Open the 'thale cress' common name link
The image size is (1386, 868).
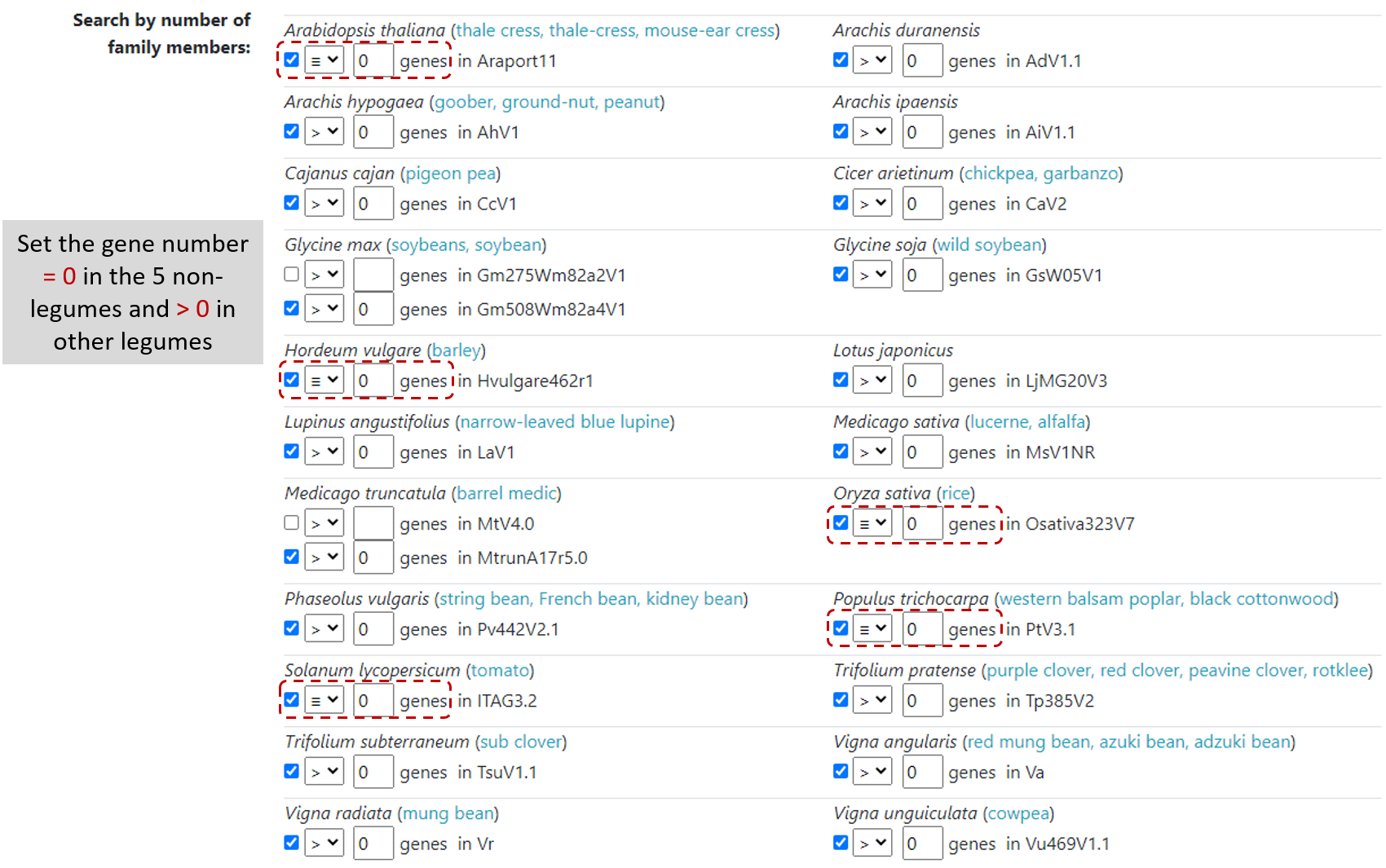pyautogui.click(x=497, y=30)
